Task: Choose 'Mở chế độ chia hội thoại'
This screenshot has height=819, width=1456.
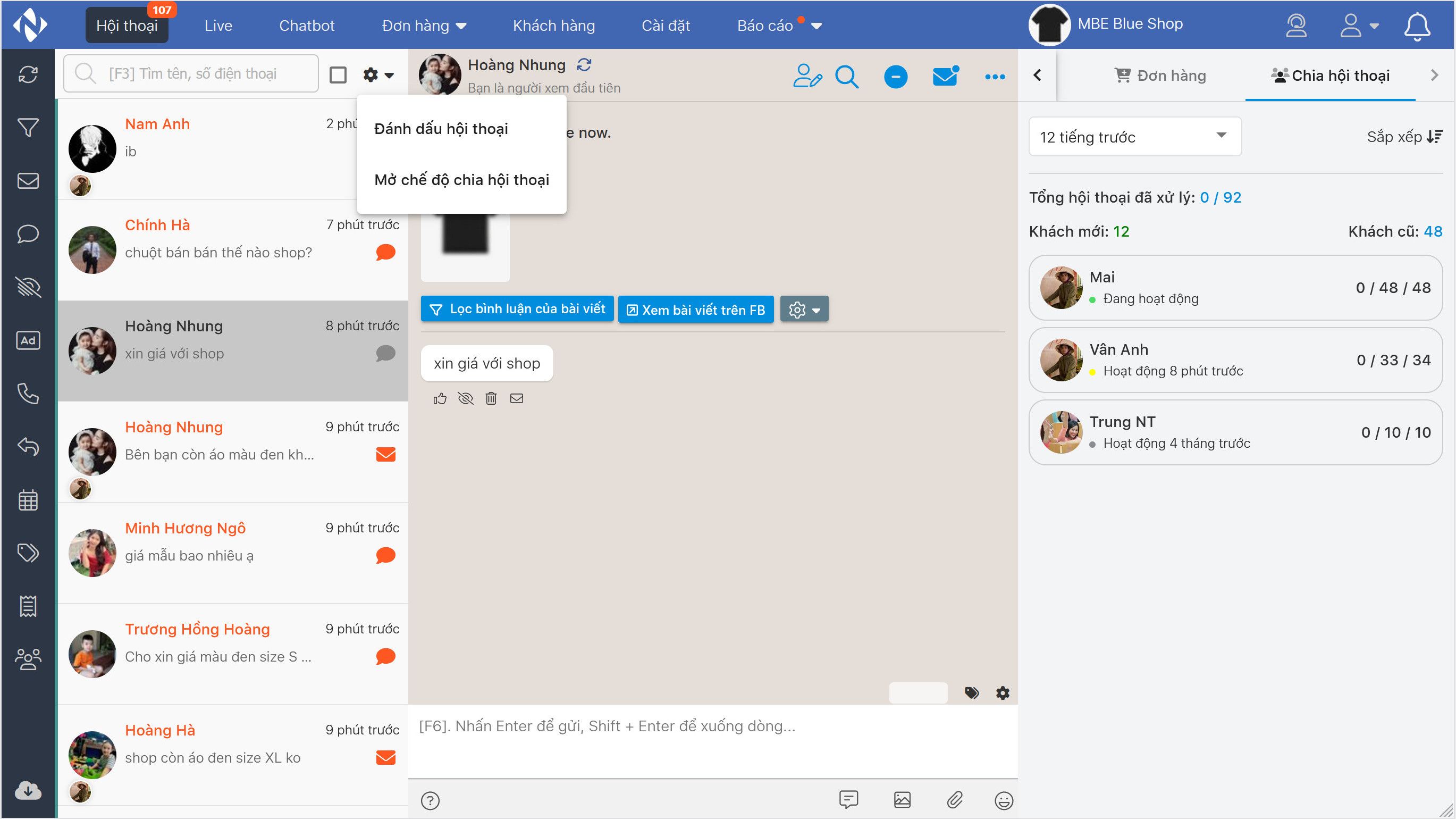Action: pyautogui.click(x=461, y=179)
